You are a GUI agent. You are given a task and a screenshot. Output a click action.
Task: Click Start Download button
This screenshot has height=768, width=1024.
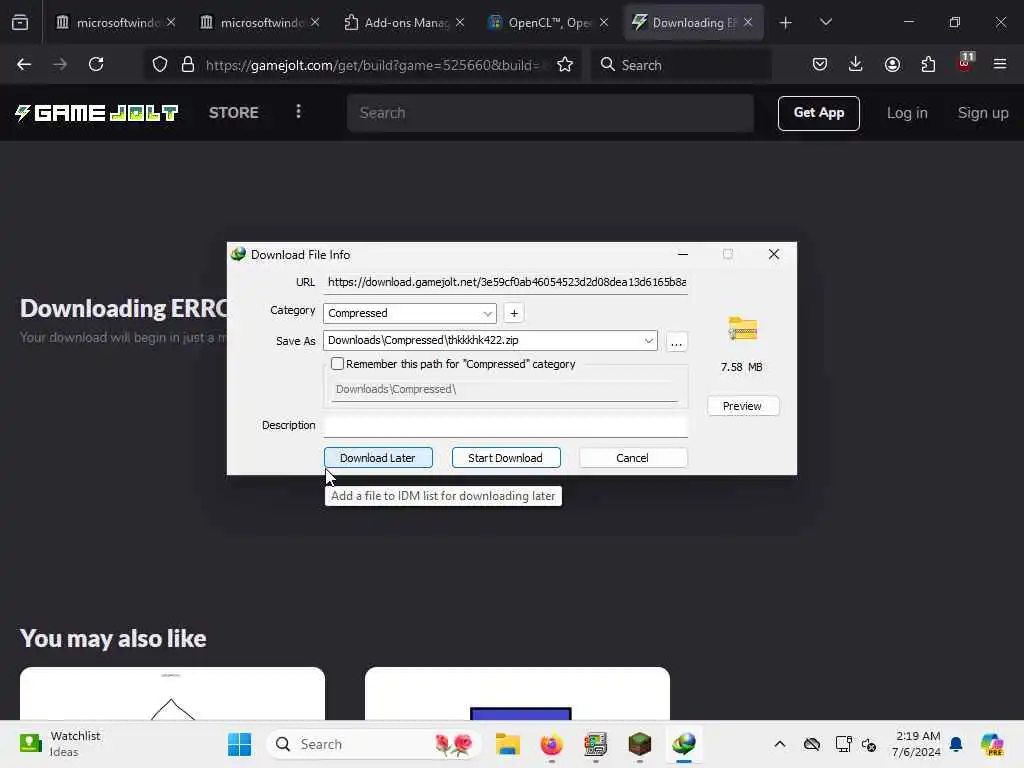(505, 458)
